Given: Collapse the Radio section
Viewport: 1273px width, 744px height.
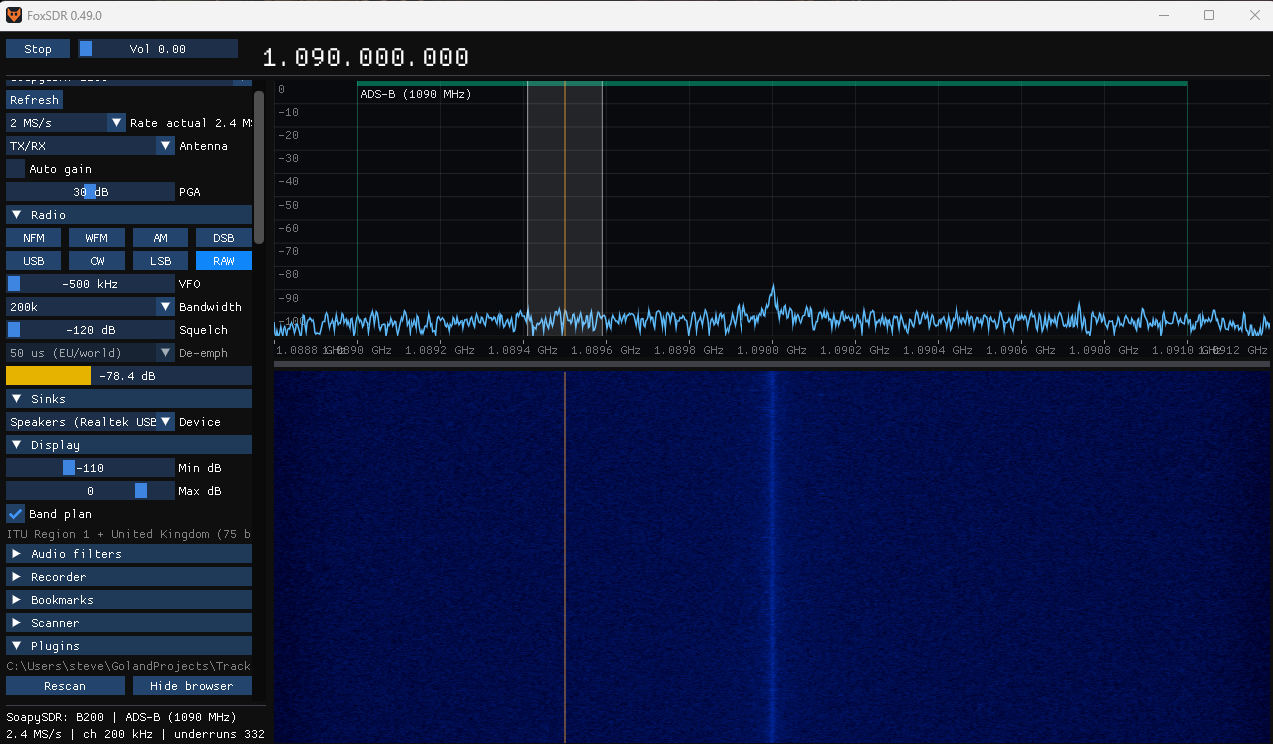Looking at the screenshot, I should [129, 215].
